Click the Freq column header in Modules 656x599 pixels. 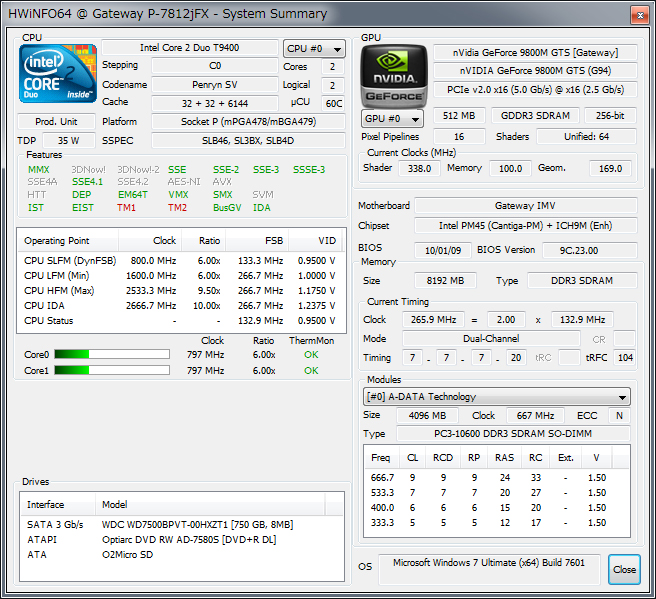(x=382, y=458)
